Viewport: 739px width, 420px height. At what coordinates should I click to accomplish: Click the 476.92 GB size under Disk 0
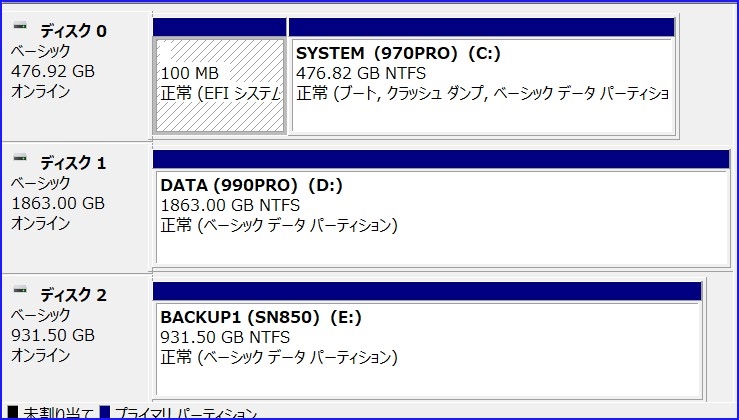(x=52, y=71)
